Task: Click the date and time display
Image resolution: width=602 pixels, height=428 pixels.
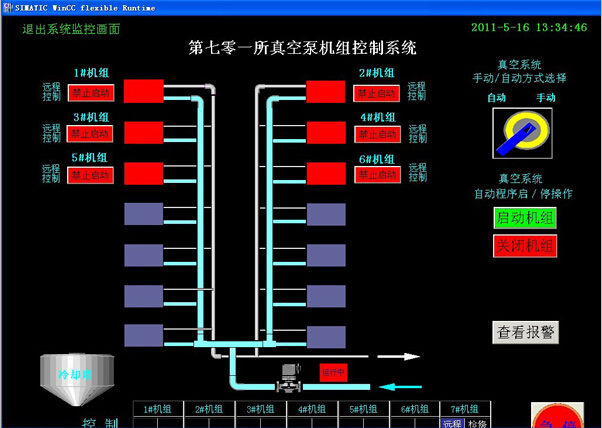Action: tap(528, 27)
